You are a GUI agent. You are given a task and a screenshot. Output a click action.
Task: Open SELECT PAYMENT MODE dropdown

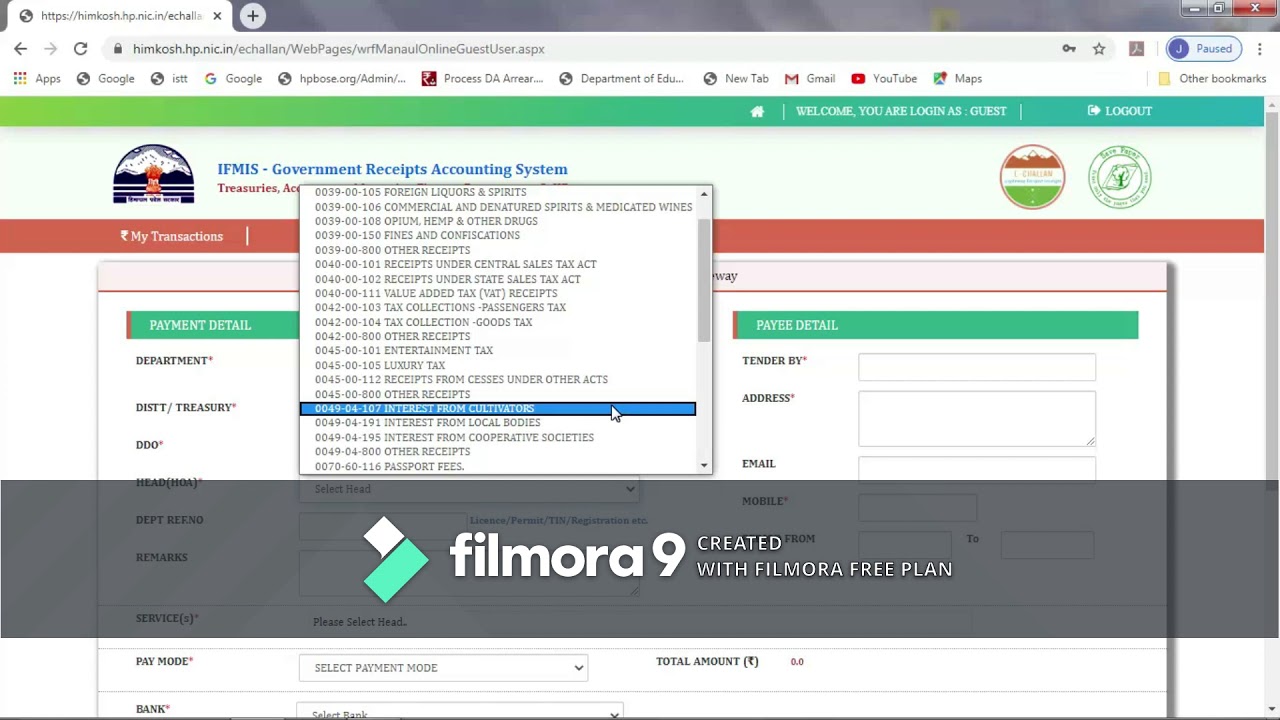tap(443, 668)
